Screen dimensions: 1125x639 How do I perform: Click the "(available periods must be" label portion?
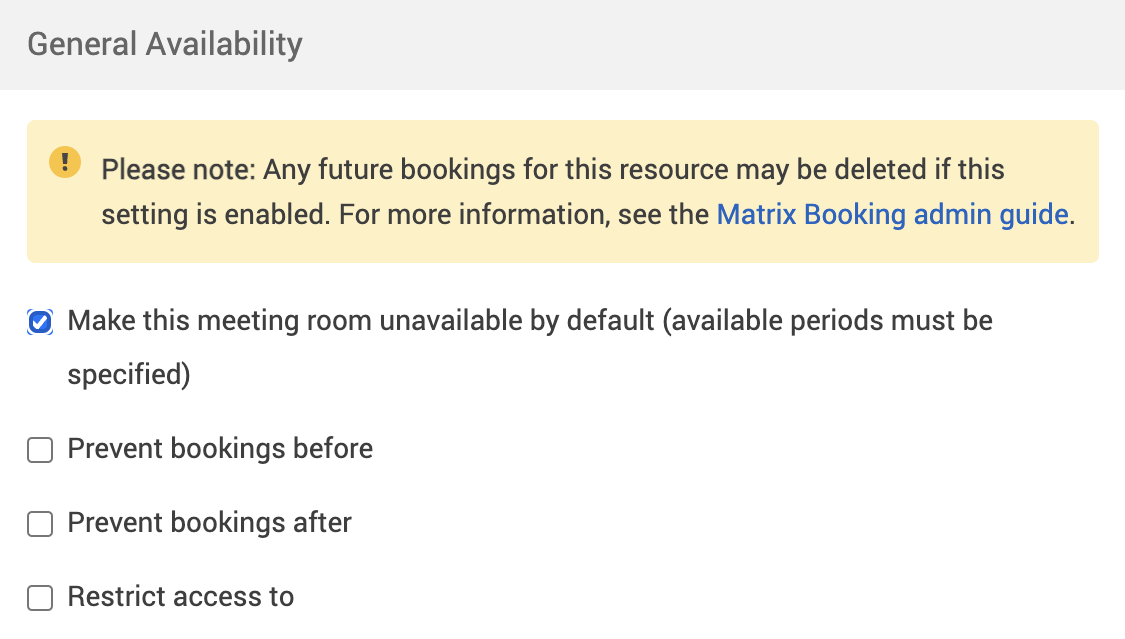(x=827, y=321)
